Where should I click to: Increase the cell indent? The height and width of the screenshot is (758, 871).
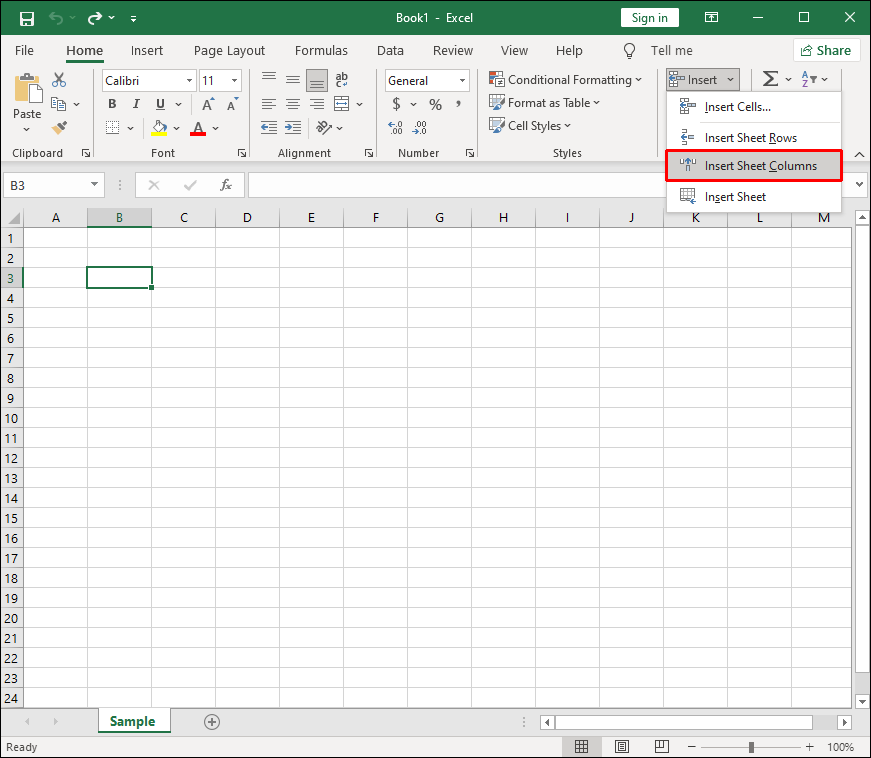pos(293,128)
